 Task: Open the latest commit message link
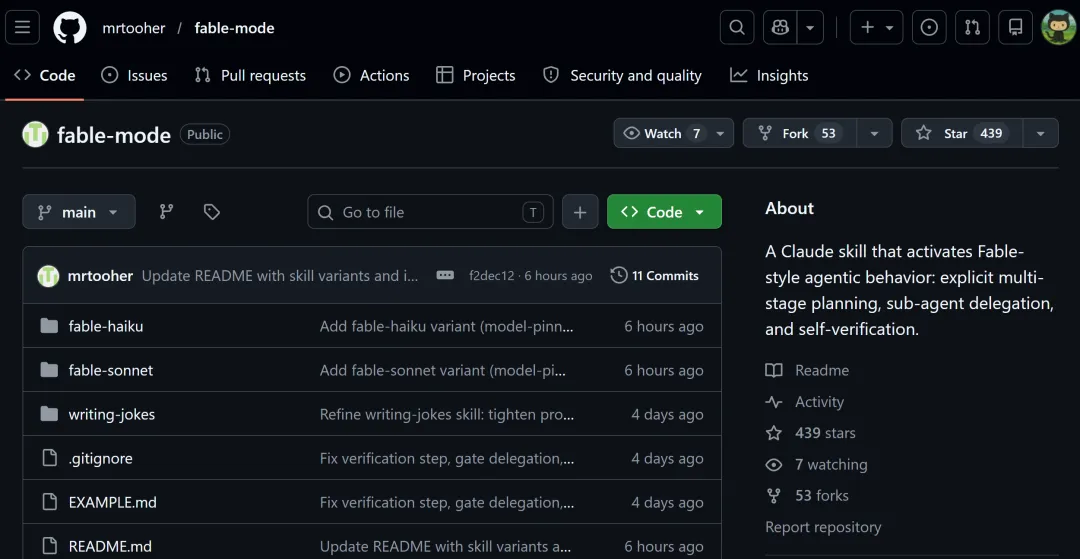[x=280, y=276]
